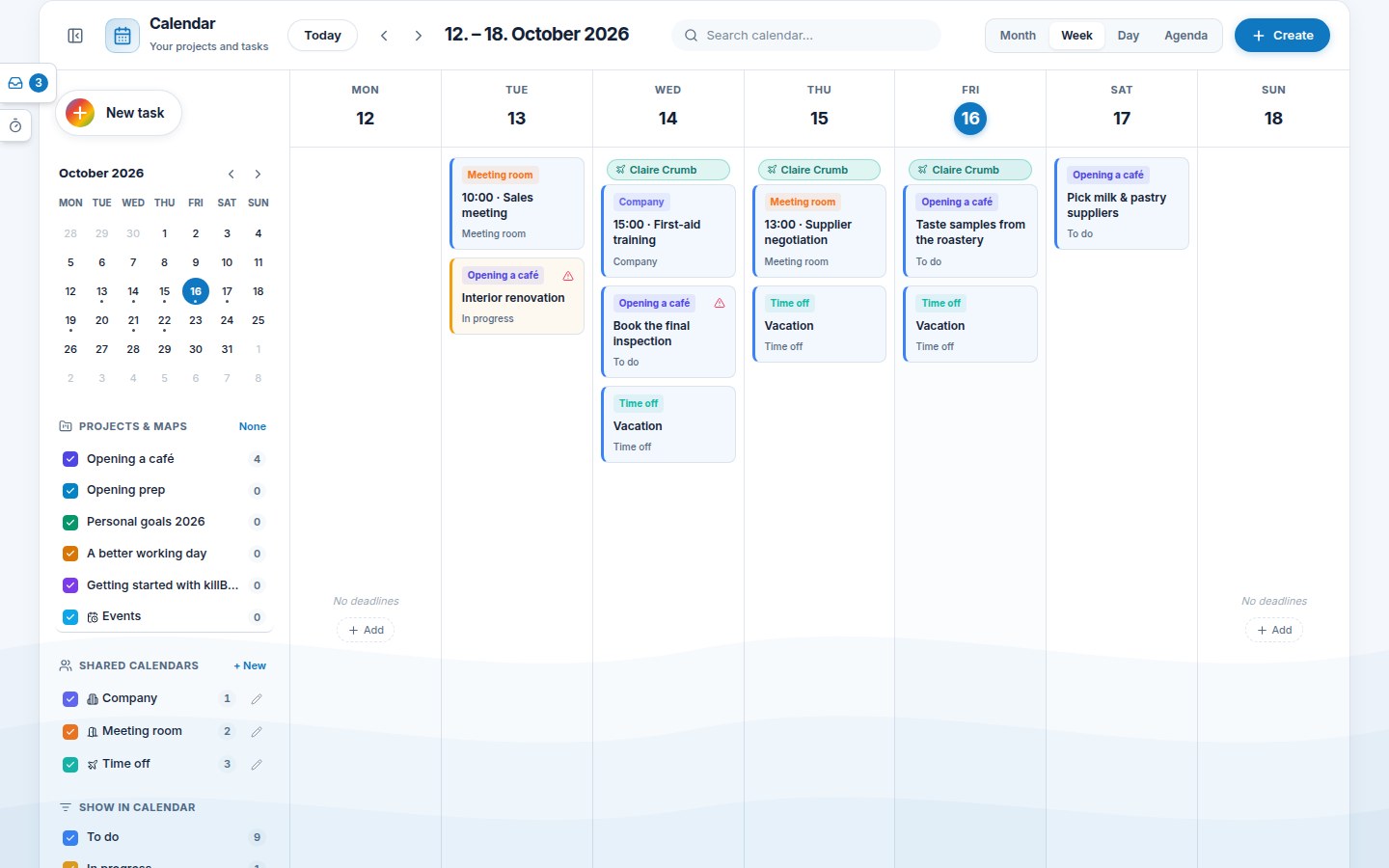The height and width of the screenshot is (868, 1389).
Task: Open Pick milk & pastry suppliers task
Action: click(x=1122, y=203)
